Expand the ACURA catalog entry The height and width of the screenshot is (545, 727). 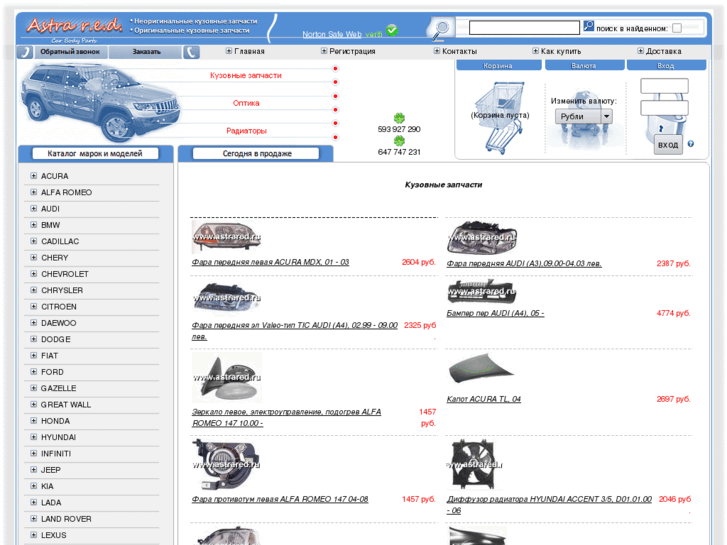coord(33,176)
